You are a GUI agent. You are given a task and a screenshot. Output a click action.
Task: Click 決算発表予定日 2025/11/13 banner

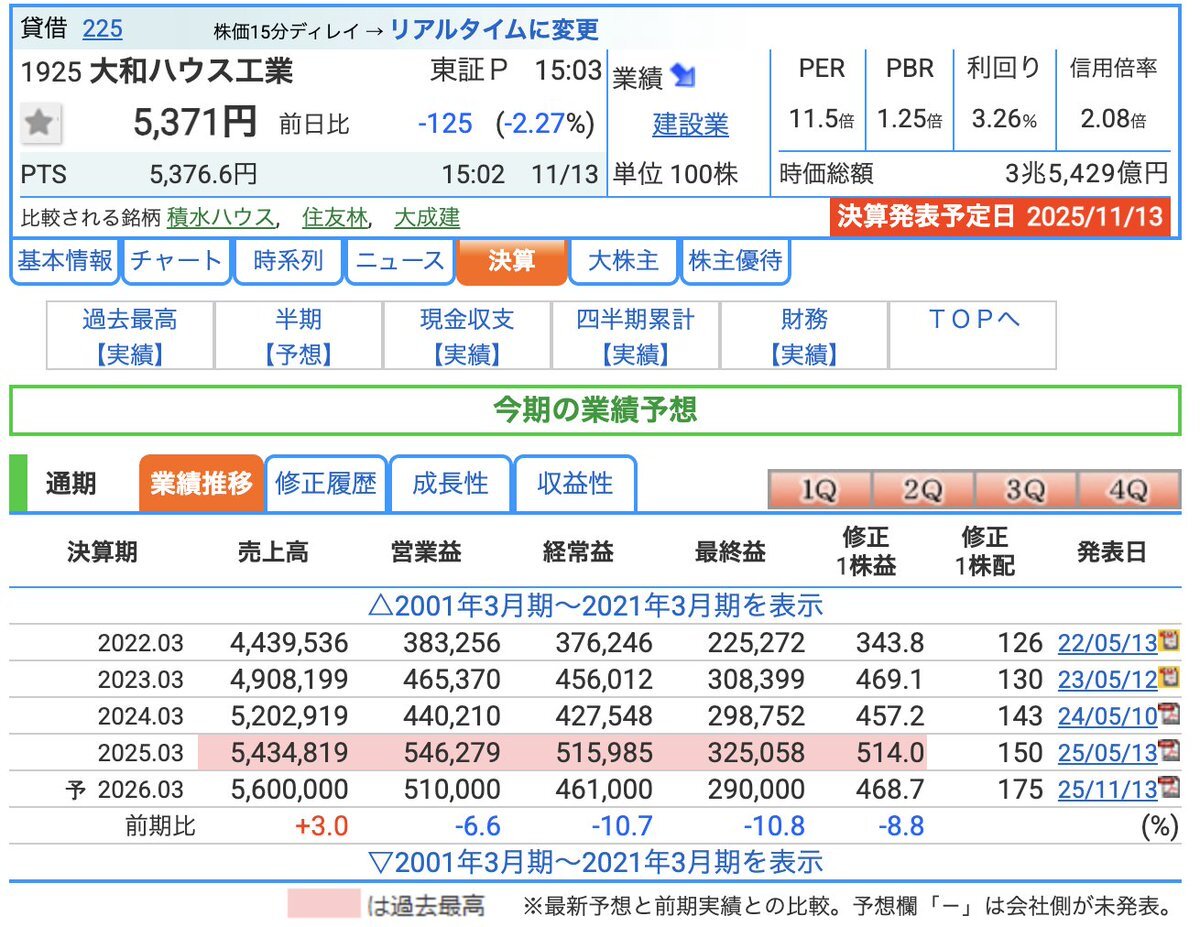click(1001, 217)
